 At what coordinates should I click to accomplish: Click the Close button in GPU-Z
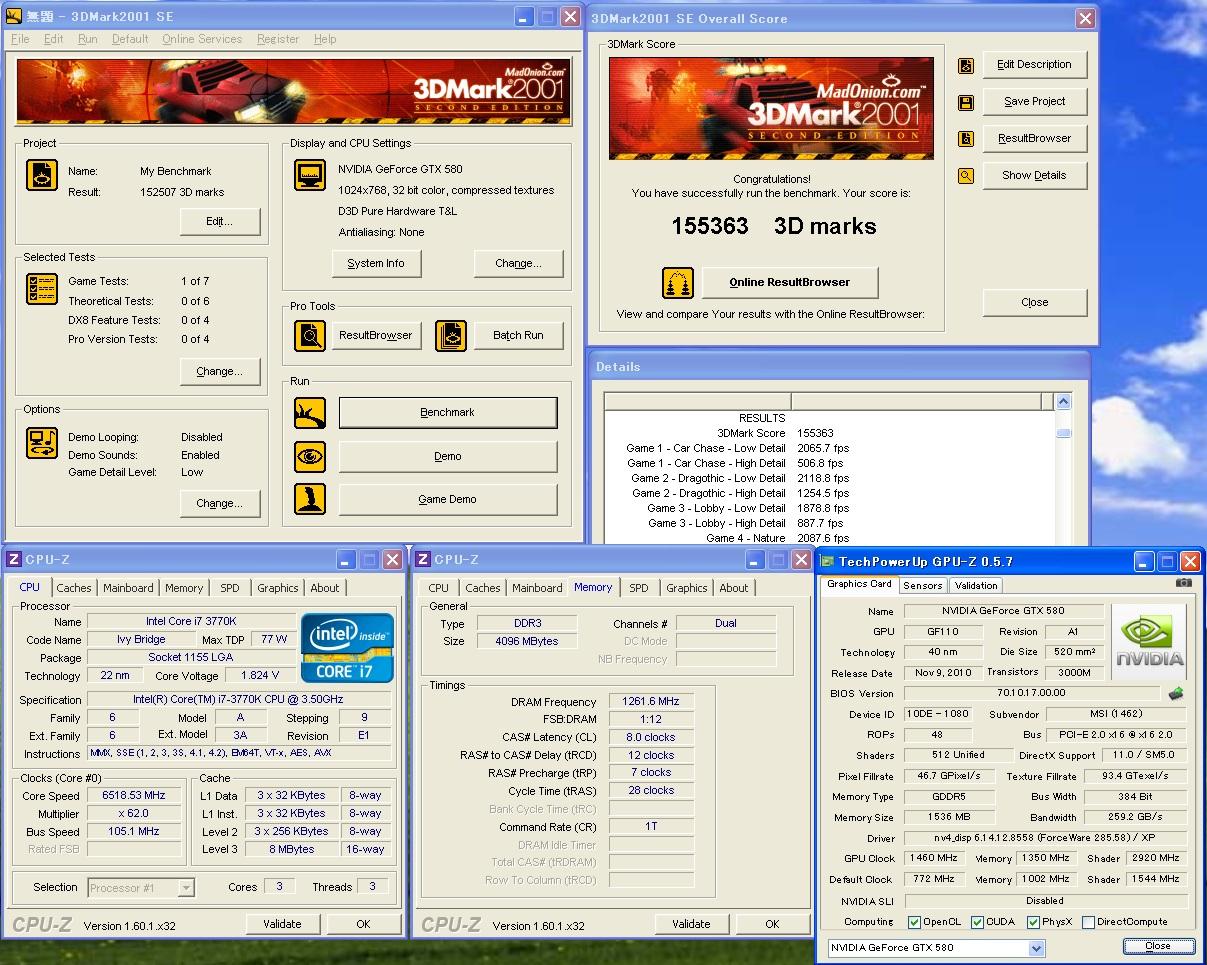click(1158, 946)
